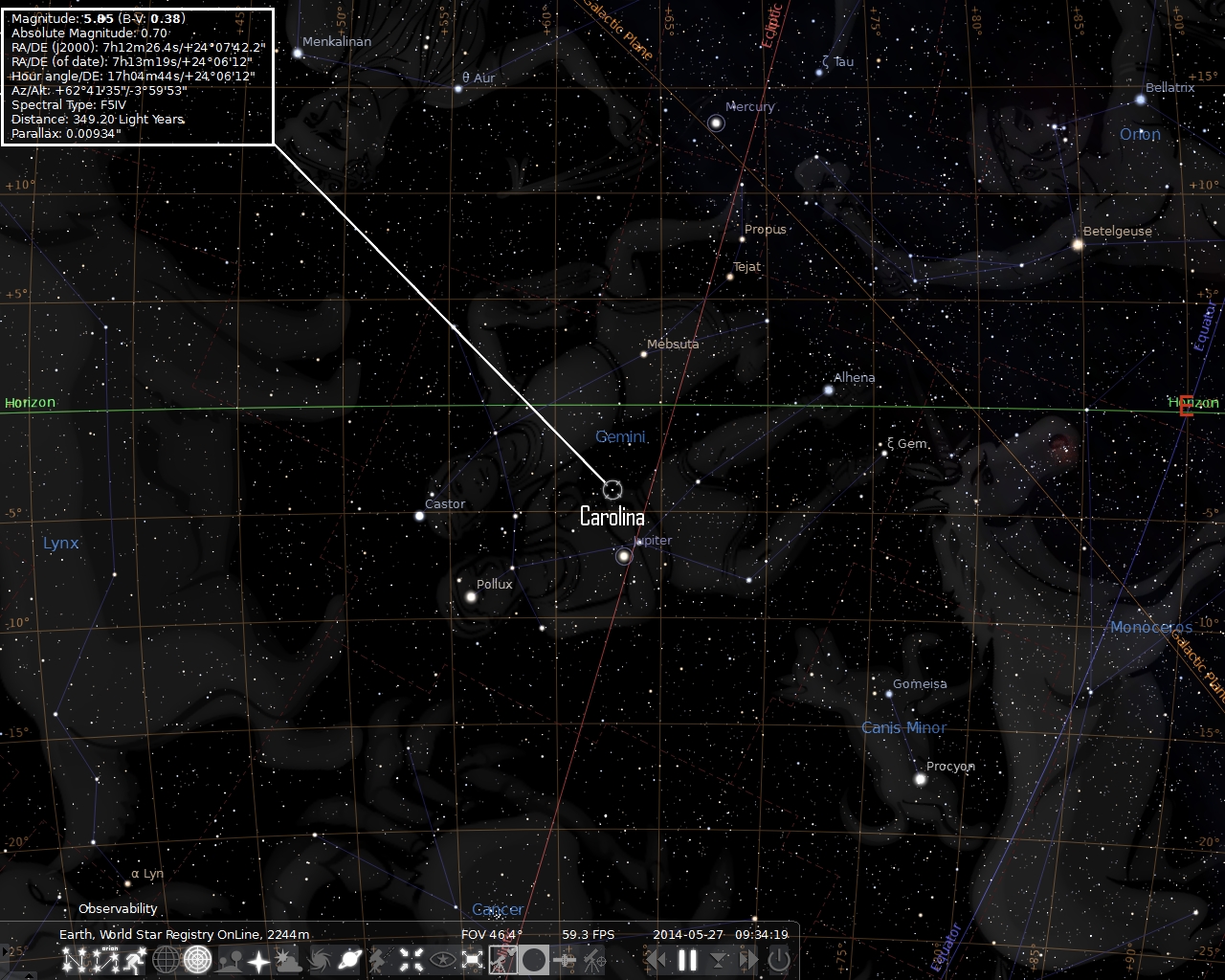The image size is (1225, 980).
Task: Select the planet Jupiter in sky
Action: pyautogui.click(x=624, y=555)
